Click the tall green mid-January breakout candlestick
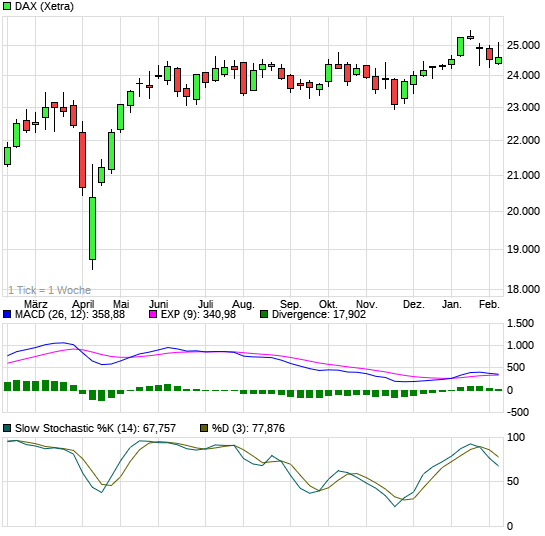The height and width of the screenshot is (536, 545). (x=460, y=47)
